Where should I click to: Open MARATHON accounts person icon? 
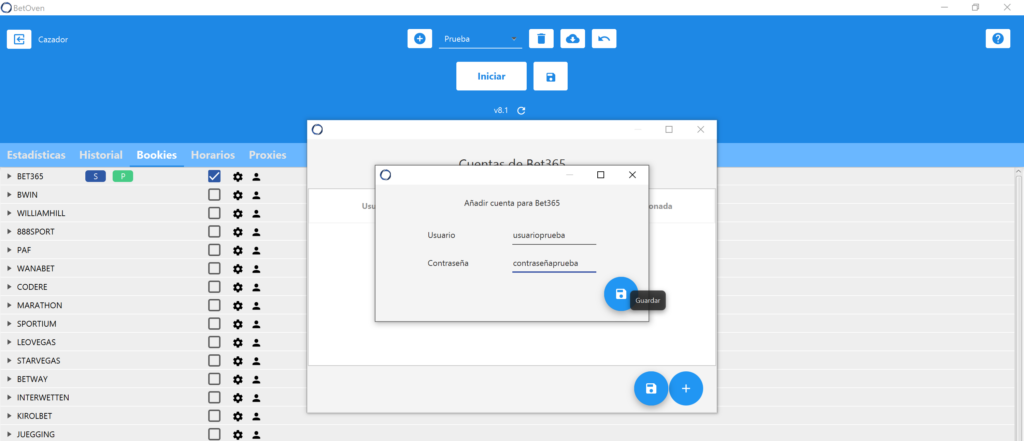click(x=257, y=305)
